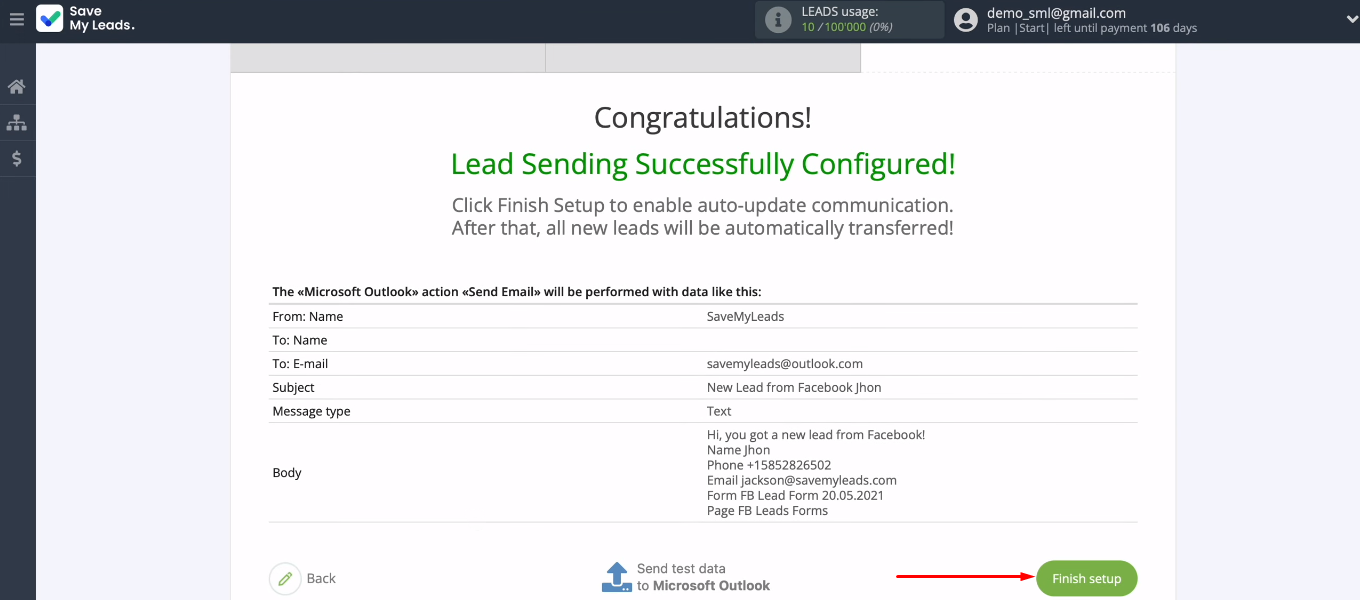Click the Body row label
Image resolution: width=1360 pixels, height=600 pixels.
[x=287, y=472]
